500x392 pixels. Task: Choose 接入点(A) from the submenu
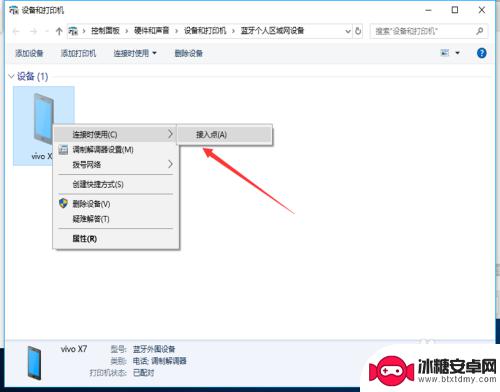pyautogui.click(x=224, y=134)
